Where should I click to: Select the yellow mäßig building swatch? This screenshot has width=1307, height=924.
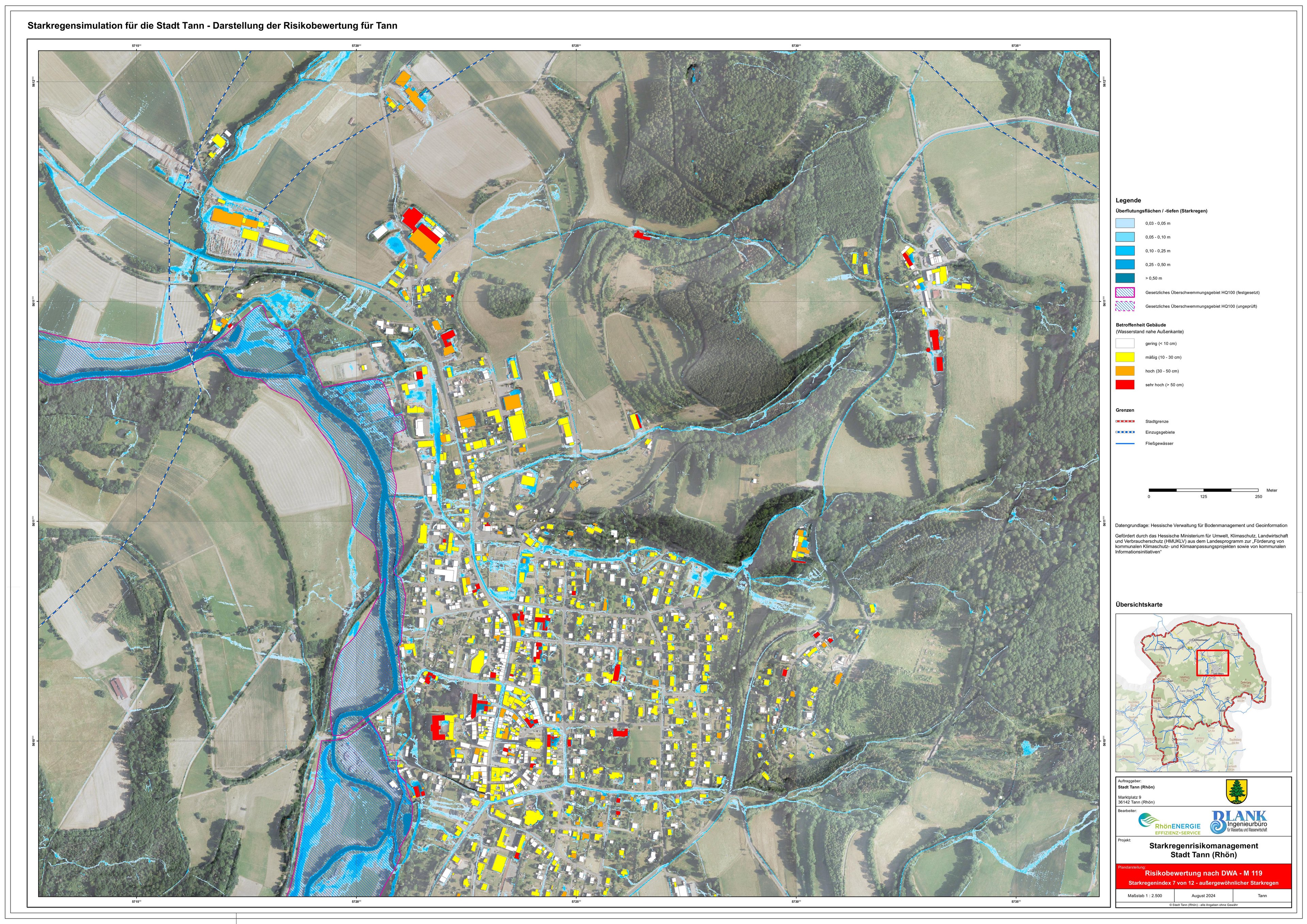1125,357
